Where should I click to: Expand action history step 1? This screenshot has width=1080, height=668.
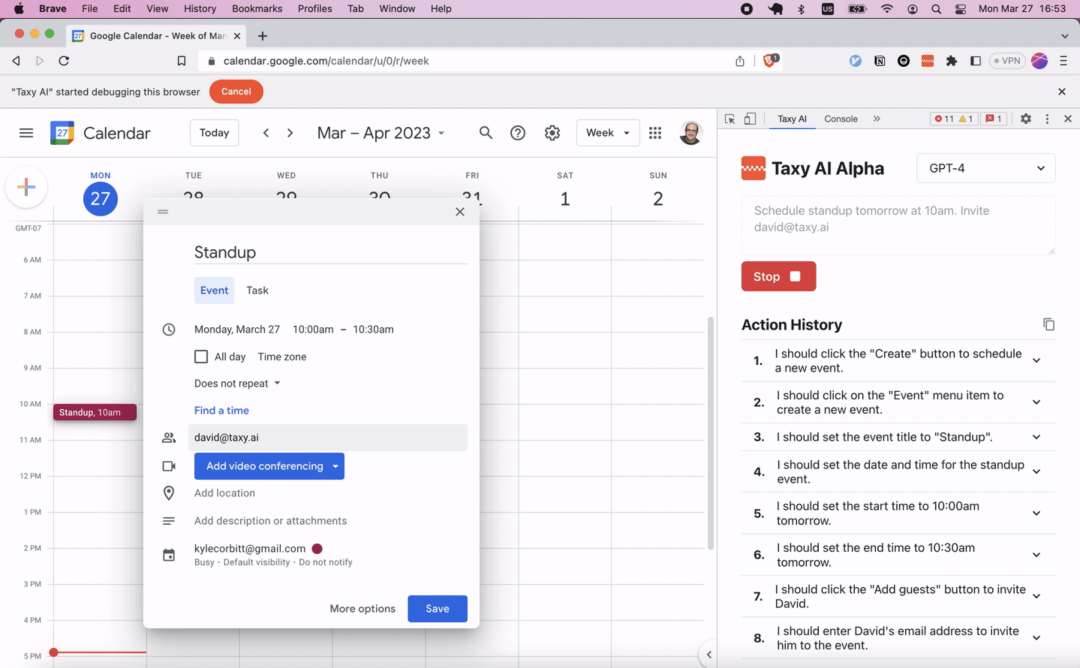(1036, 361)
